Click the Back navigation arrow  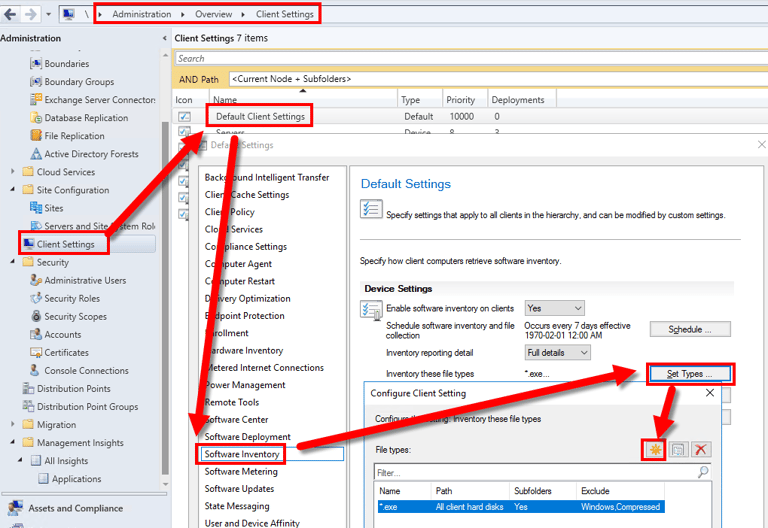10,14
